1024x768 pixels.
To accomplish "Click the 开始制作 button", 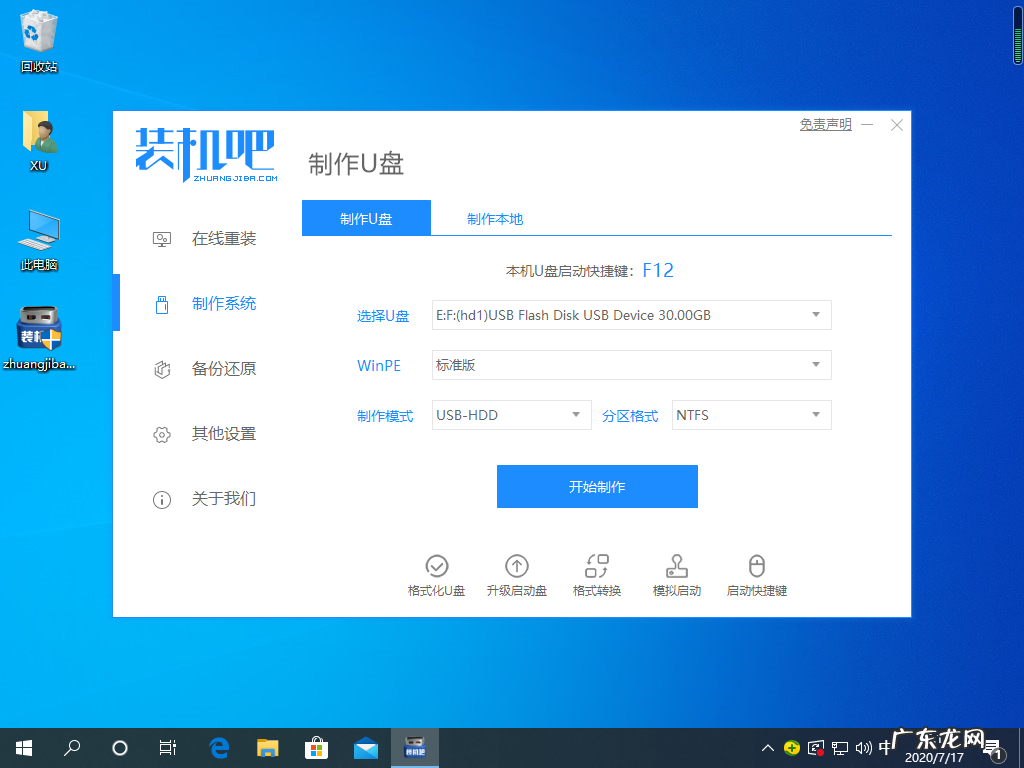I will point(597,486).
